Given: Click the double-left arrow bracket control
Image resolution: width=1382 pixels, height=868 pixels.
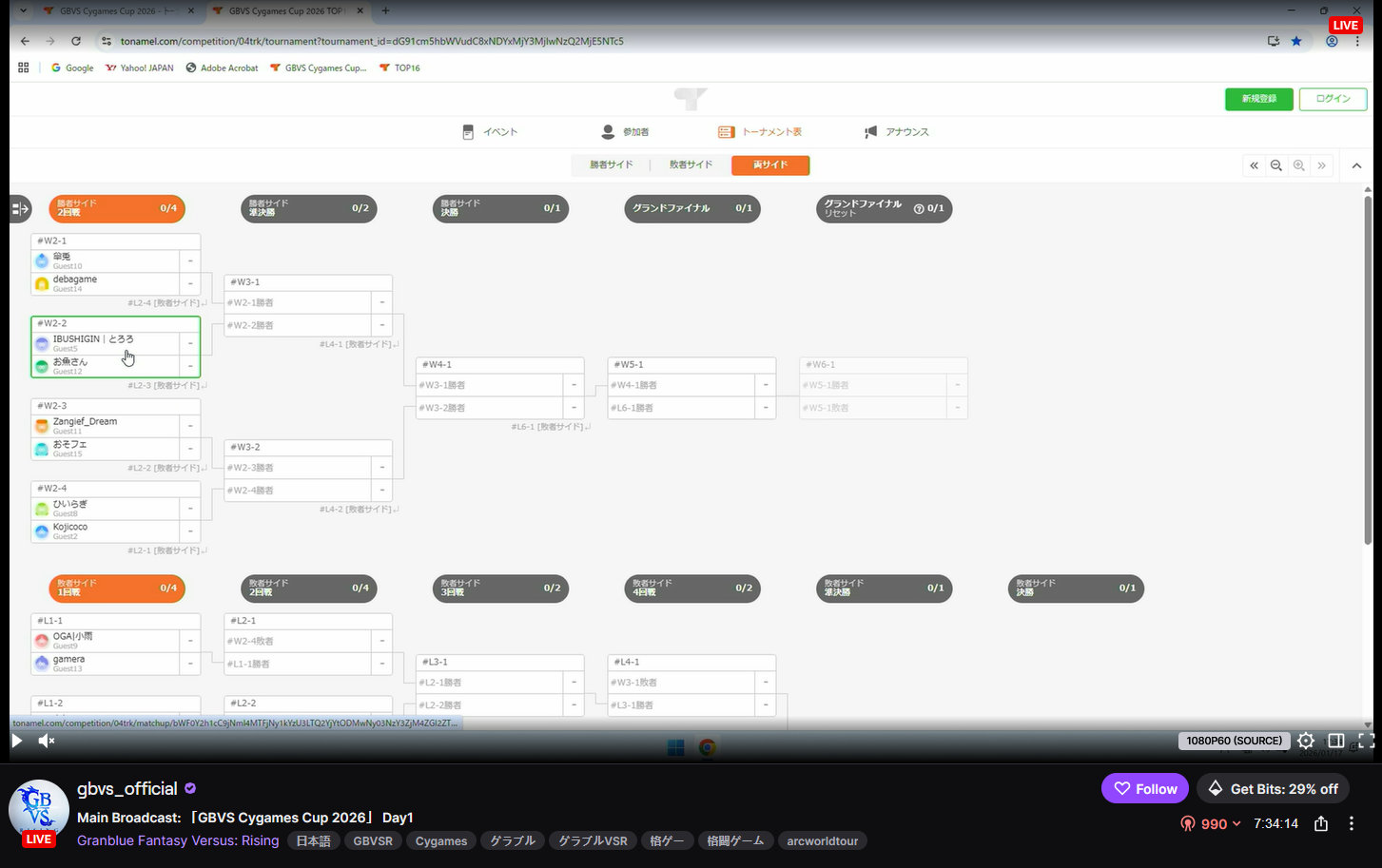Looking at the screenshot, I should pyautogui.click(x=1254, y=165).
